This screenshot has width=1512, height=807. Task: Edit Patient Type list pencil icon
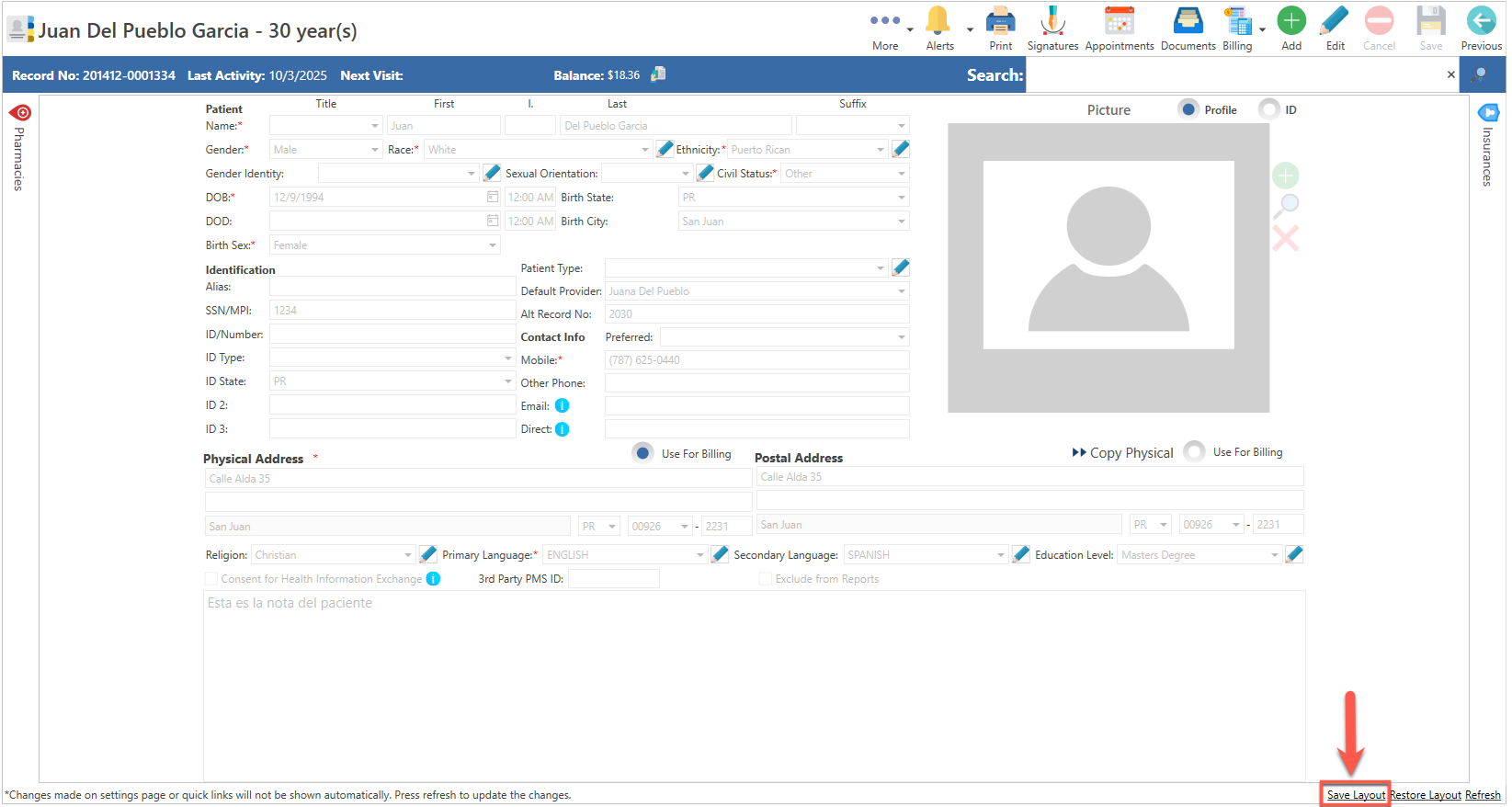click(901, 267)
